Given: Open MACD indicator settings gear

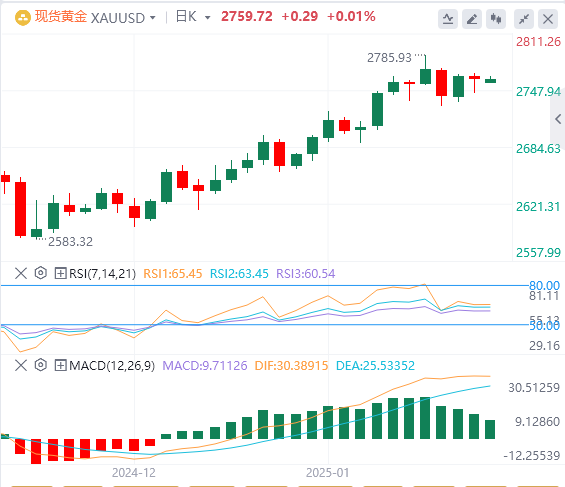Looking at the screenshot, I should [41, 365].
